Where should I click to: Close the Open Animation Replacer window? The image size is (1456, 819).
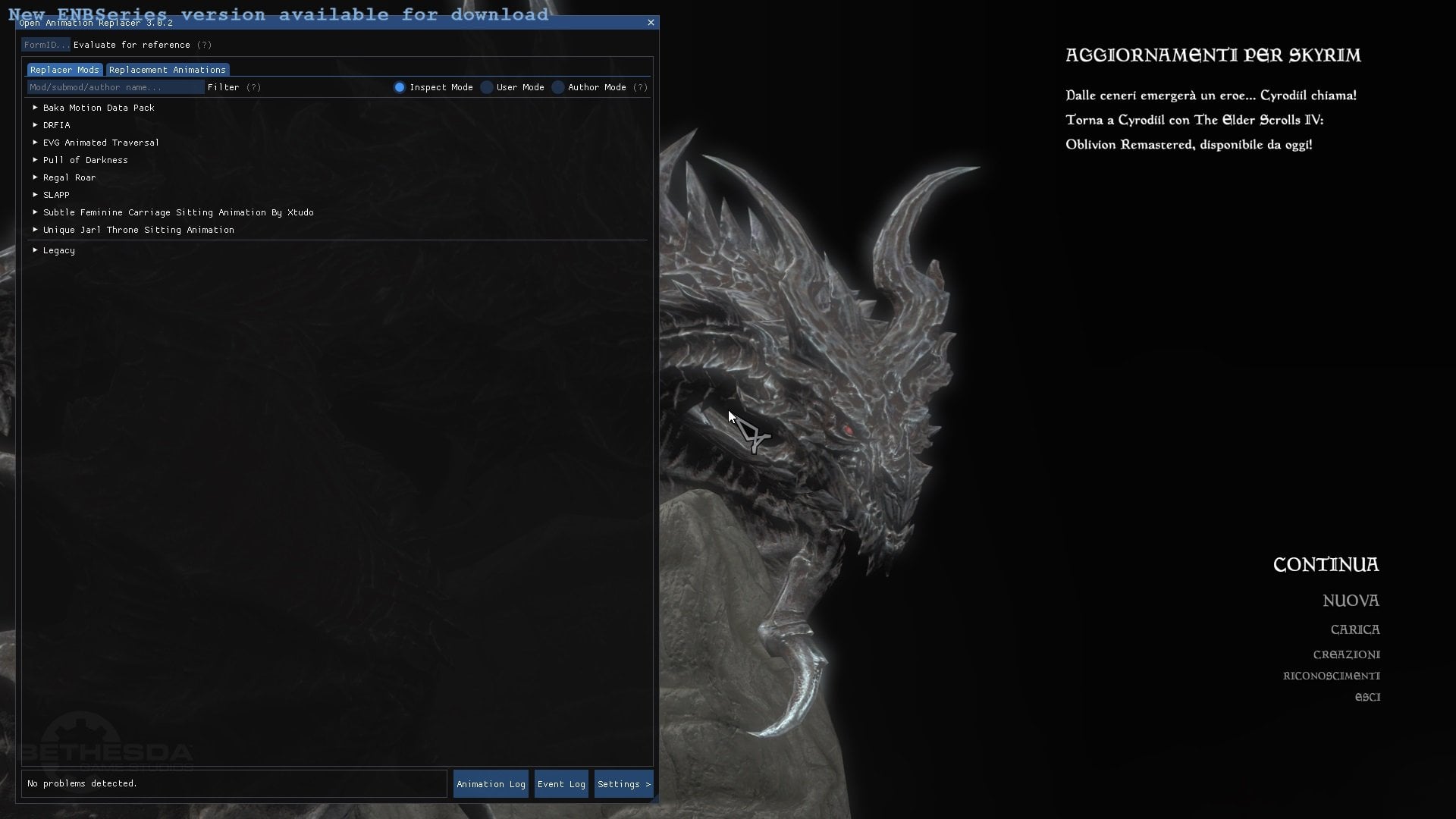coord(651,23)
